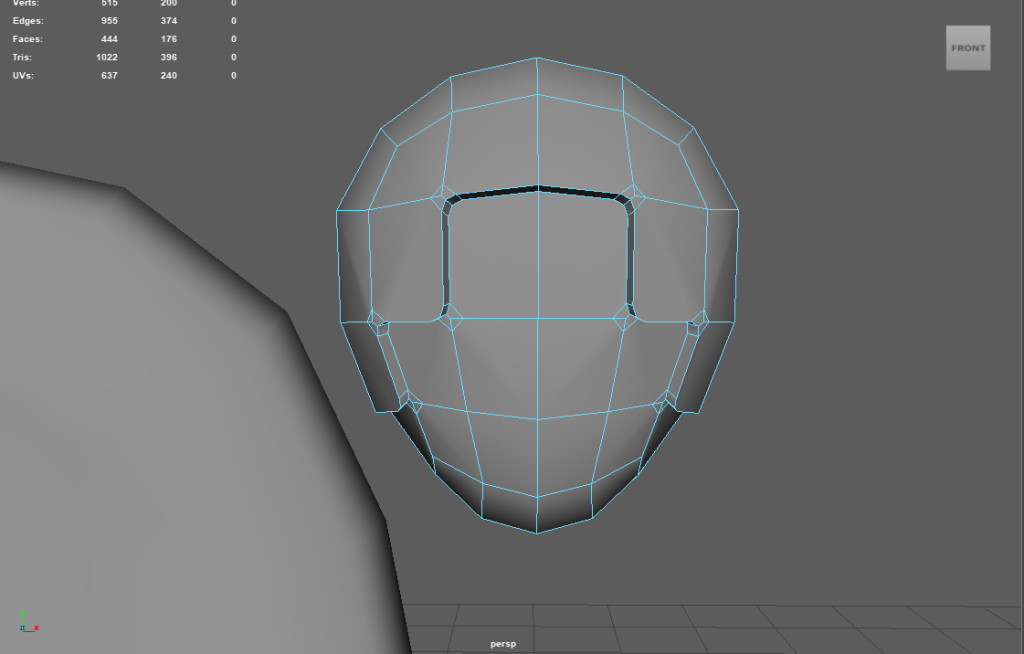Click the 1022 triangle count value
Screen dimensions: 1024x654
106,57
